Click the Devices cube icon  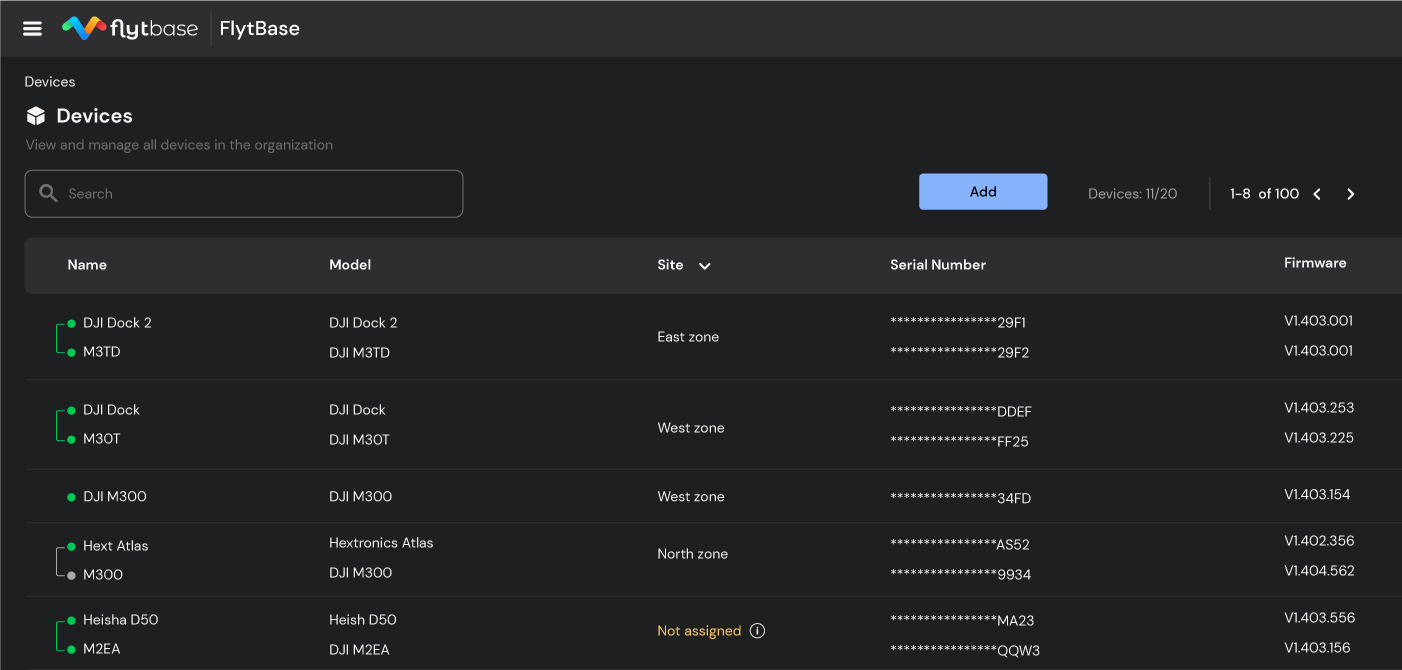[36, 116]
